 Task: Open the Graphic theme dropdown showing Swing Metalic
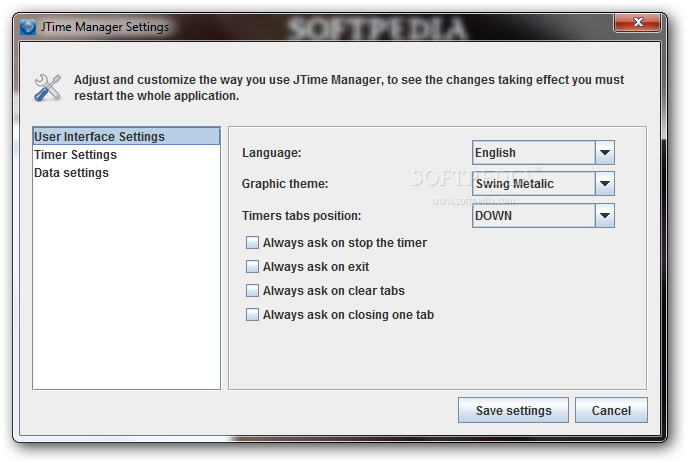tap(543, 183)
